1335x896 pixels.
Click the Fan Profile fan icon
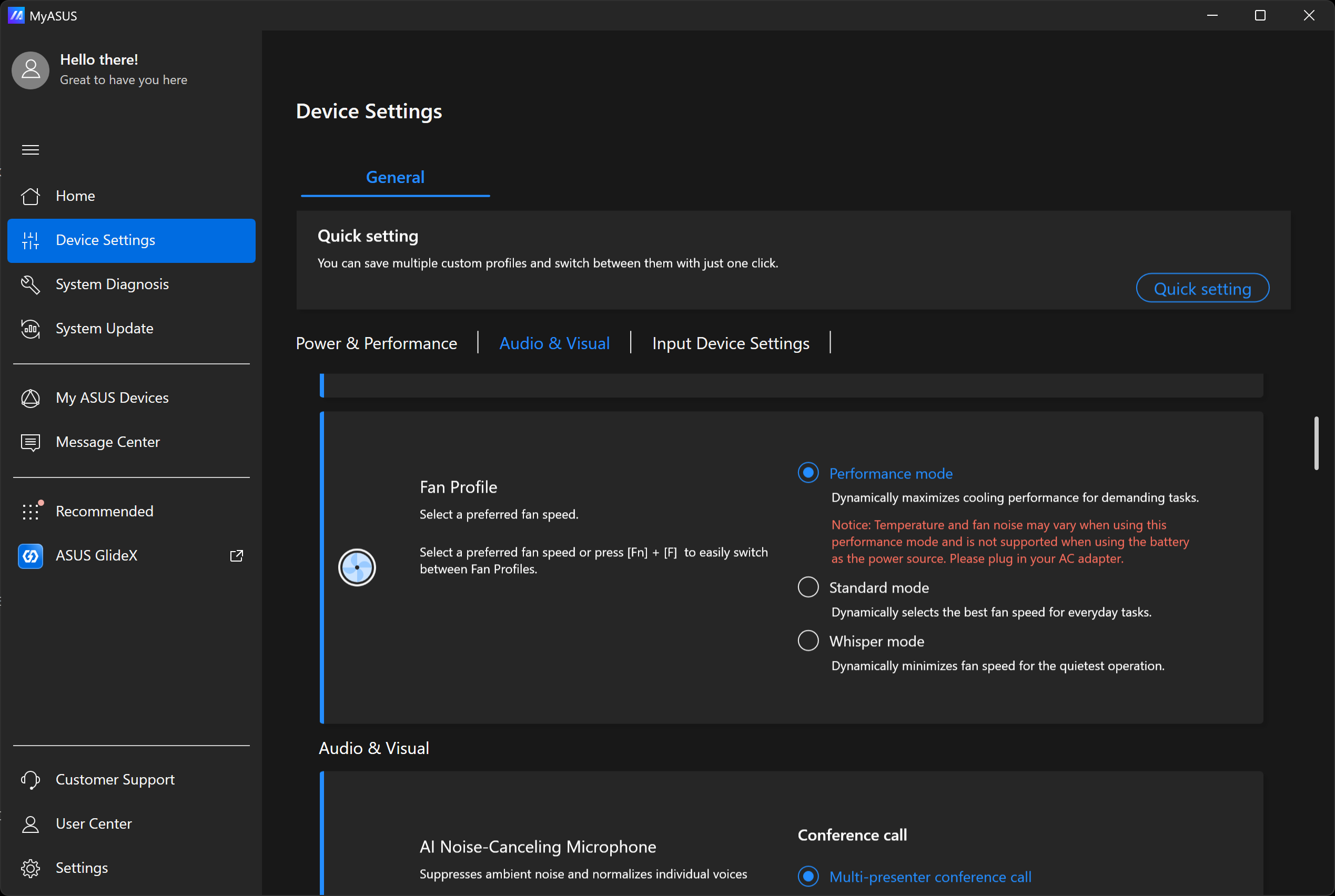357,567
